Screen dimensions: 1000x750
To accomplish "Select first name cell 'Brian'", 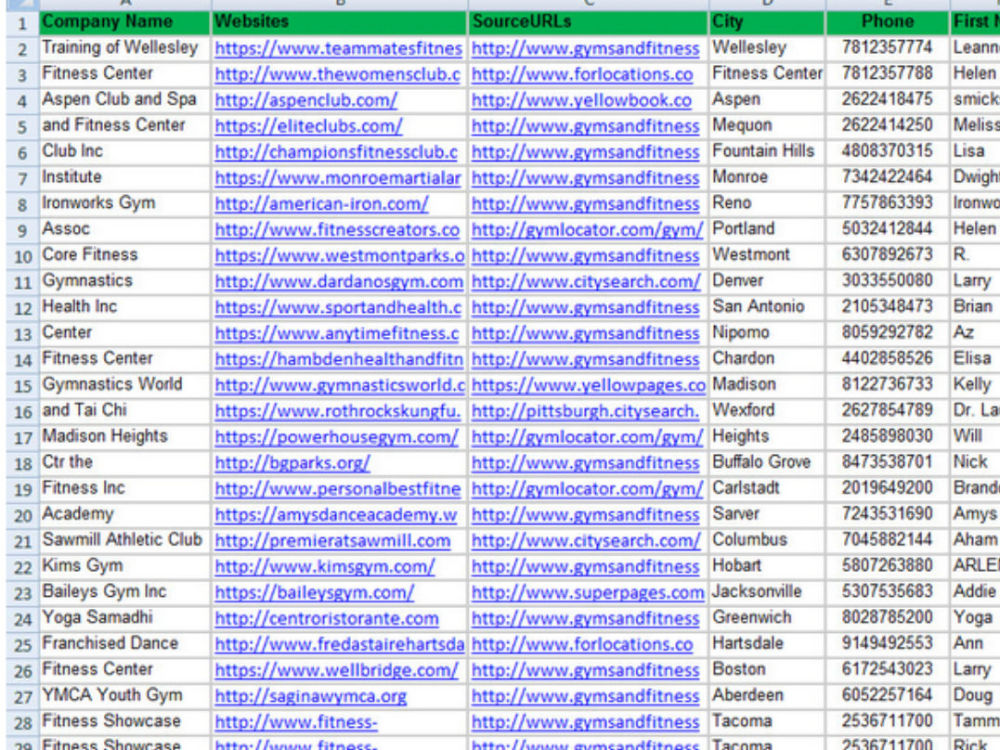I will [975, 307].
